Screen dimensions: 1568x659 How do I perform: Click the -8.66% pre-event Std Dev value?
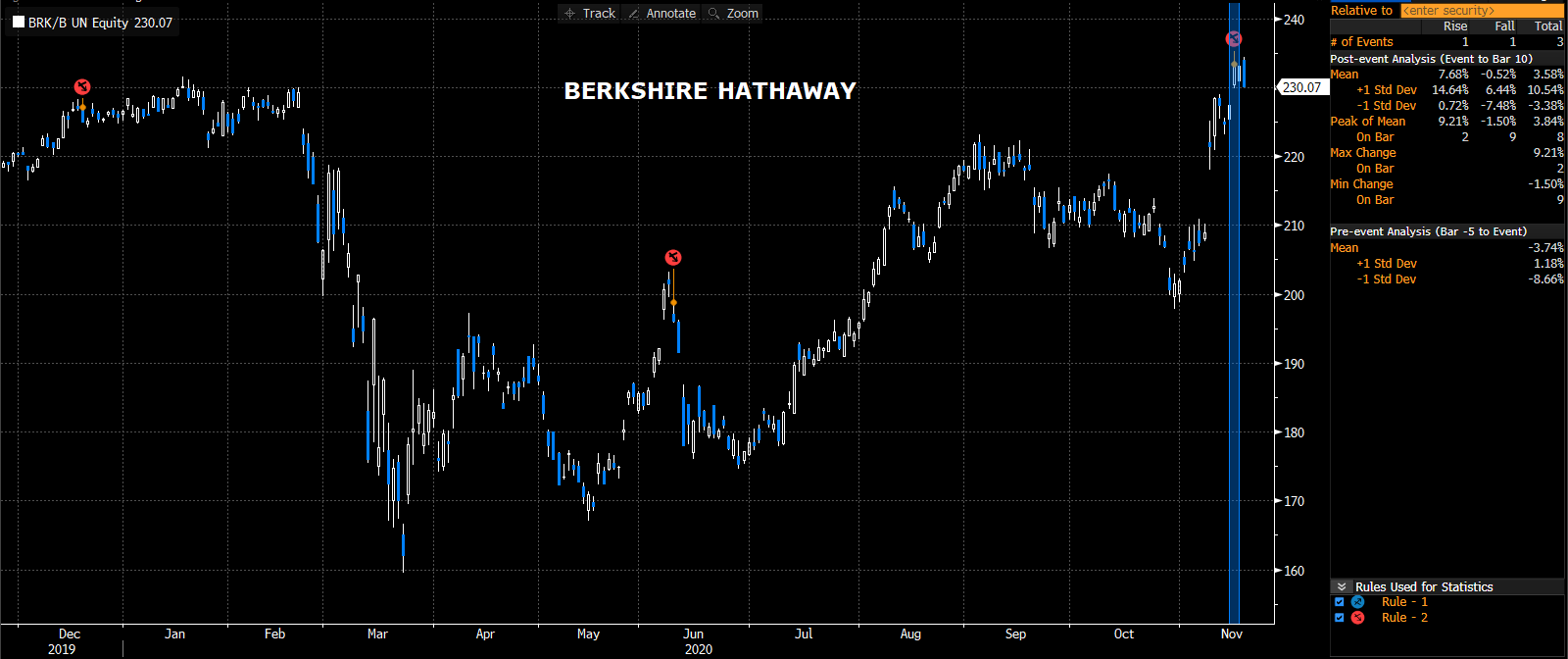pyautogui.click(x=1545, y=279)
